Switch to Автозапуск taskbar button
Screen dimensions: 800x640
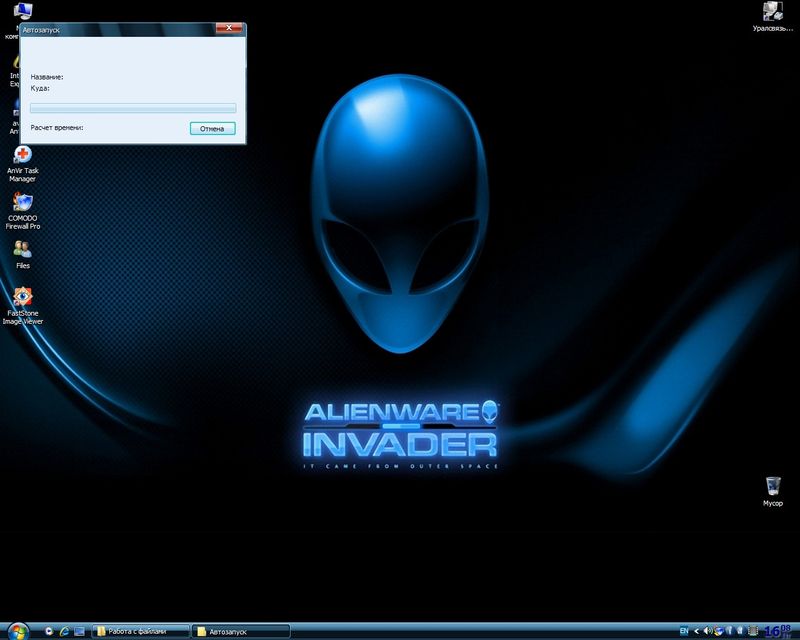point(241,632)
